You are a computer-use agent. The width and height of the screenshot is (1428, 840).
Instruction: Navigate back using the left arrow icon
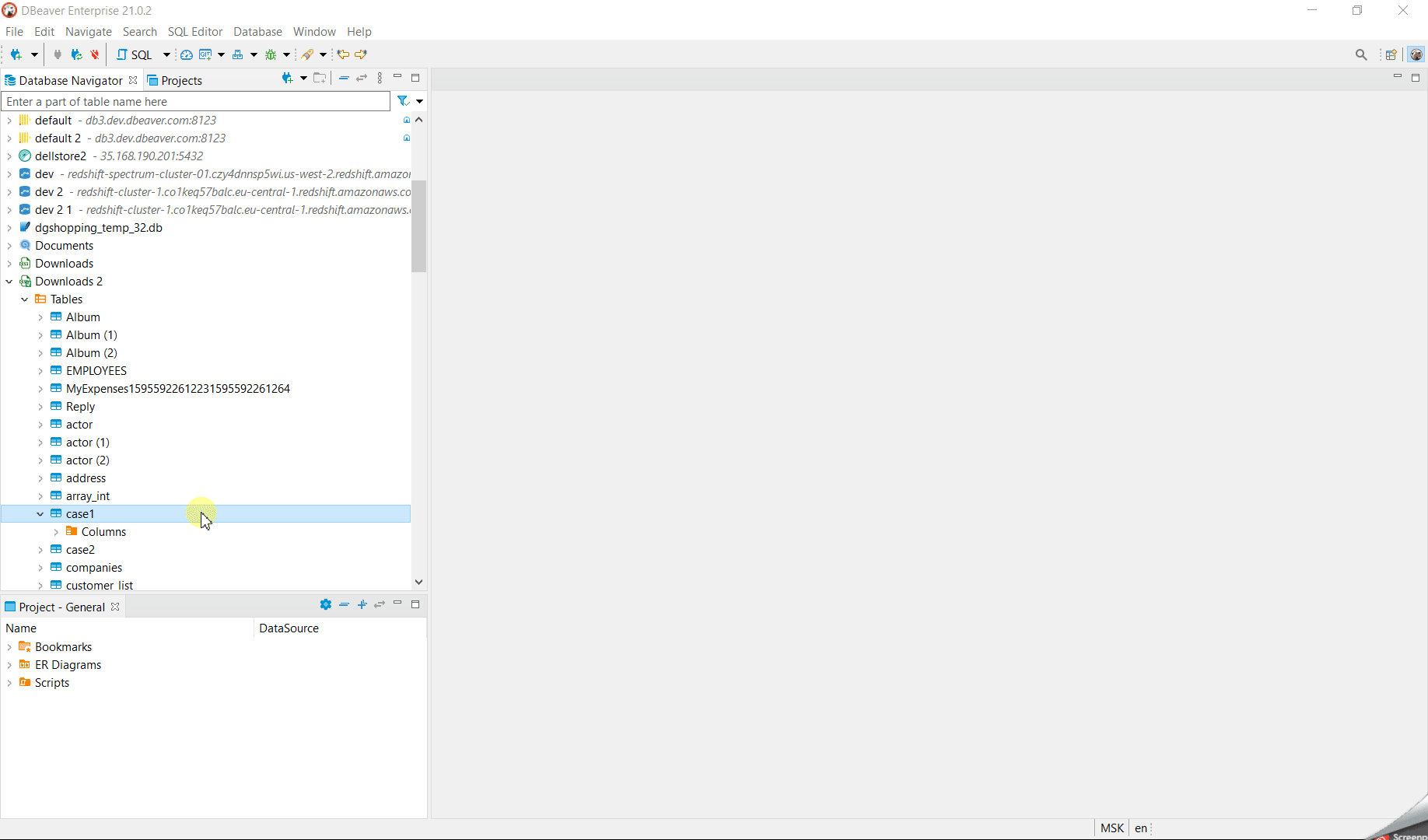point(343,54)
